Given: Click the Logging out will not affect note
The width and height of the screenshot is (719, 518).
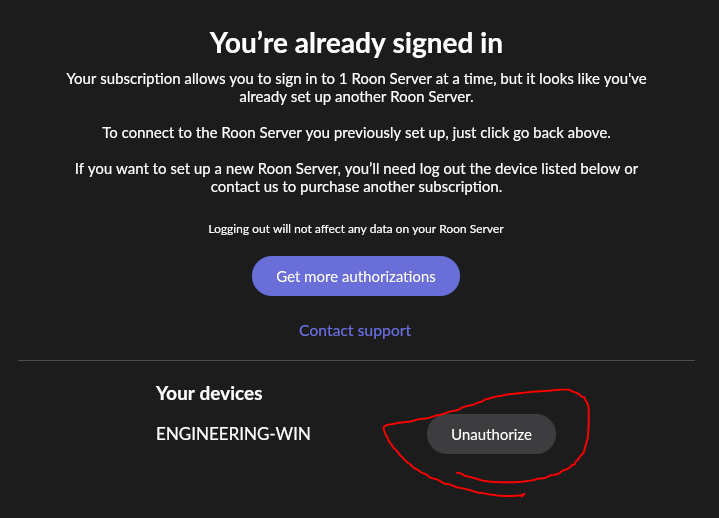Looking at the screenshot, I should [356, 229].
